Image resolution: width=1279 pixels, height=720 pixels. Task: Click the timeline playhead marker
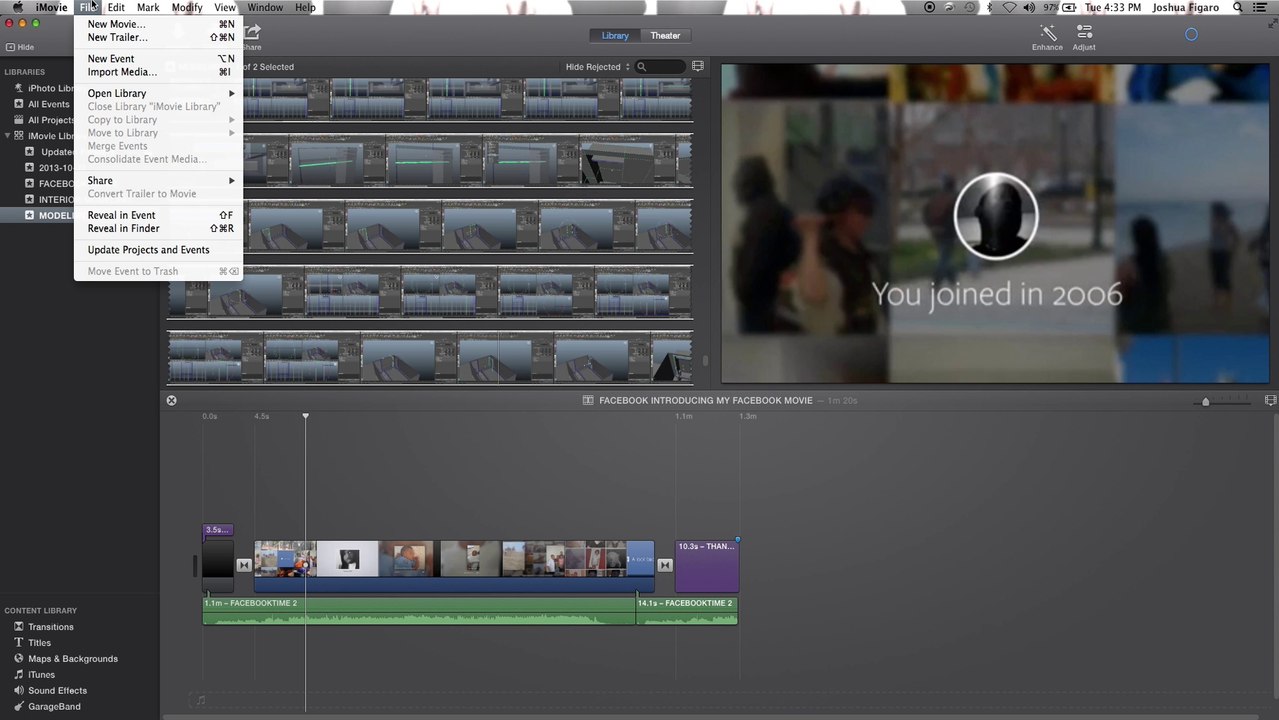306,416
